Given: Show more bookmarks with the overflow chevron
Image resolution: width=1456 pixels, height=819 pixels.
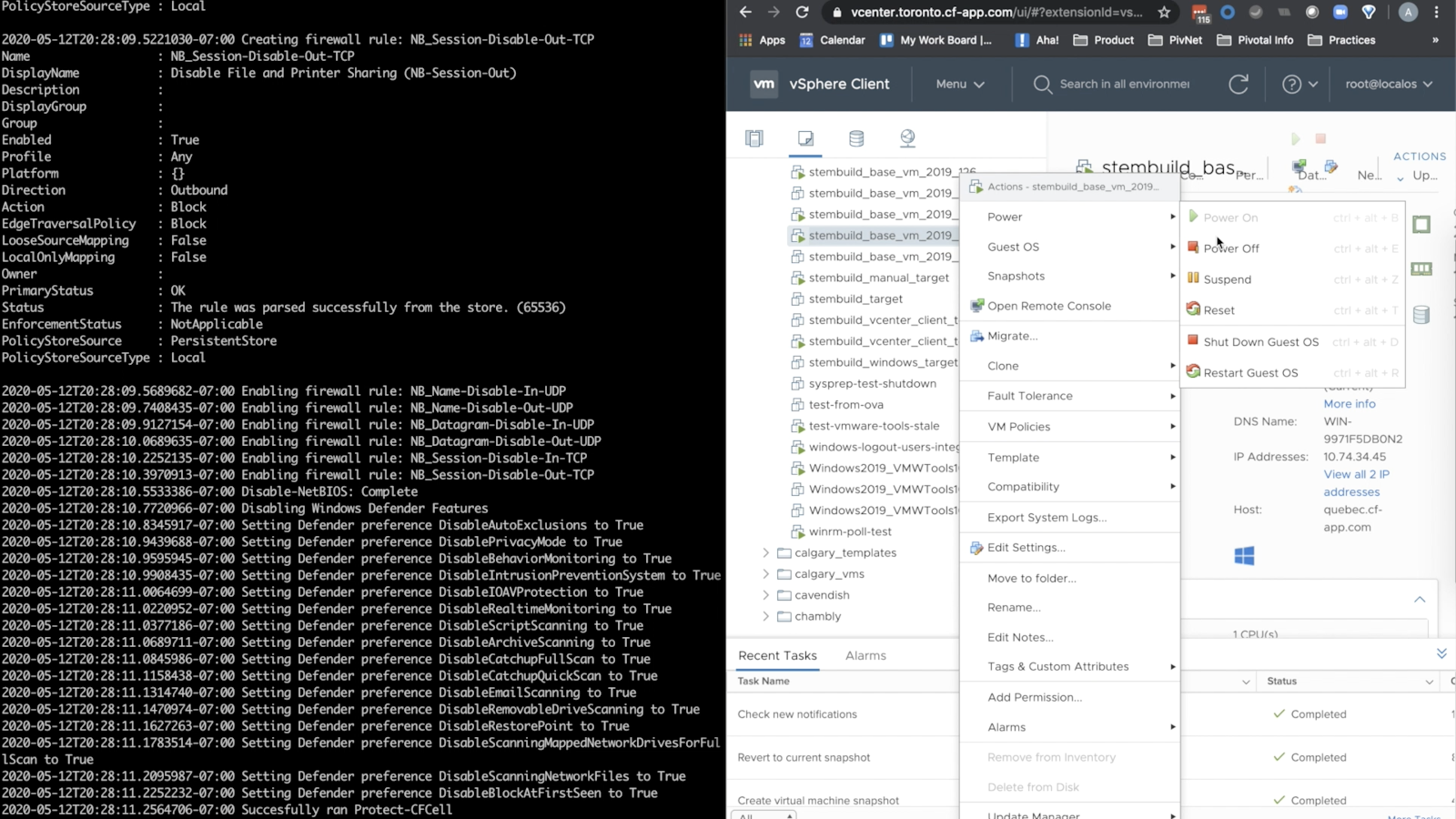Looking at the screenshot, I should pyautogui.click(x=1436, y=40).
